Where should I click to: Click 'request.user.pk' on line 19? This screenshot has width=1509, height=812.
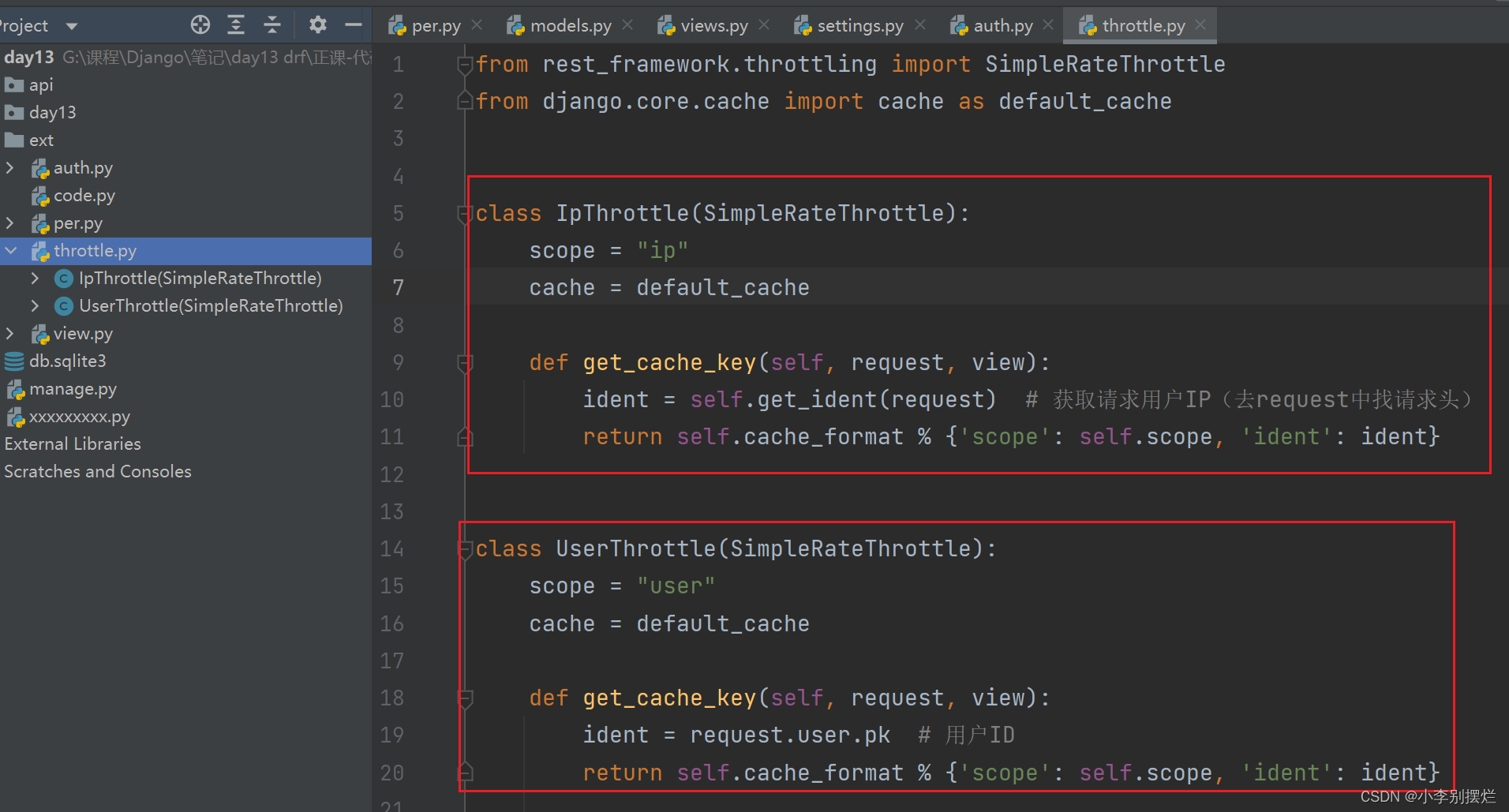click(790, 735)
